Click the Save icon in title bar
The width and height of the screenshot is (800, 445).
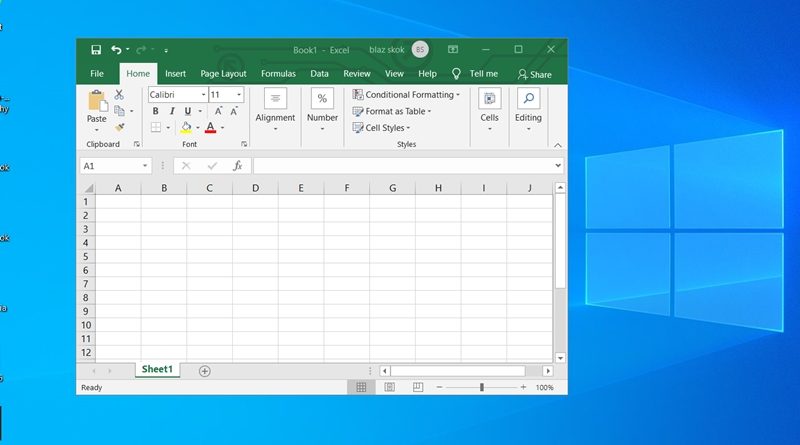96,50
